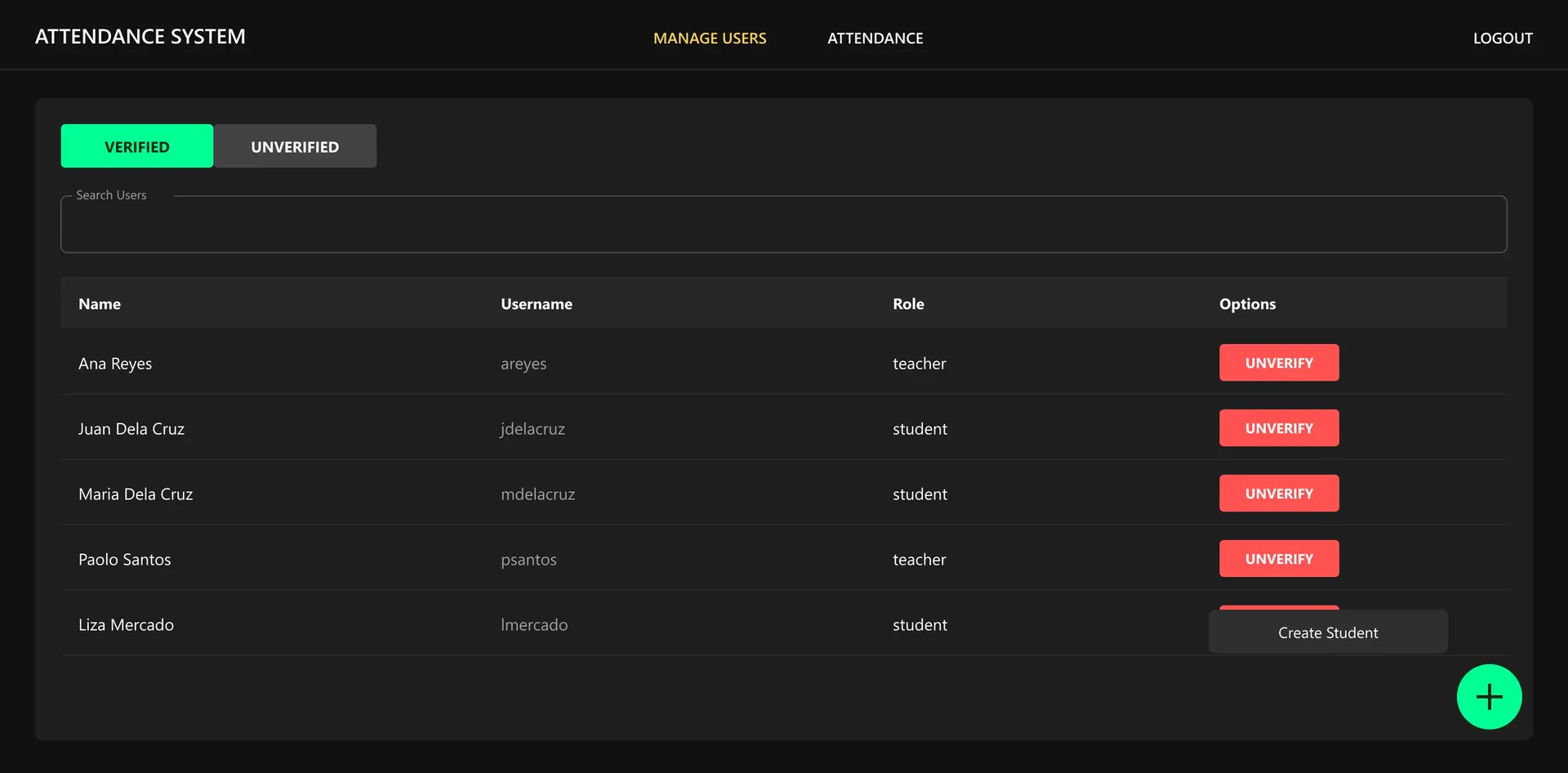Screen dimensions: 1568x773
Task: Click the student role of Maria Dela Cruz
Action: 920,494
